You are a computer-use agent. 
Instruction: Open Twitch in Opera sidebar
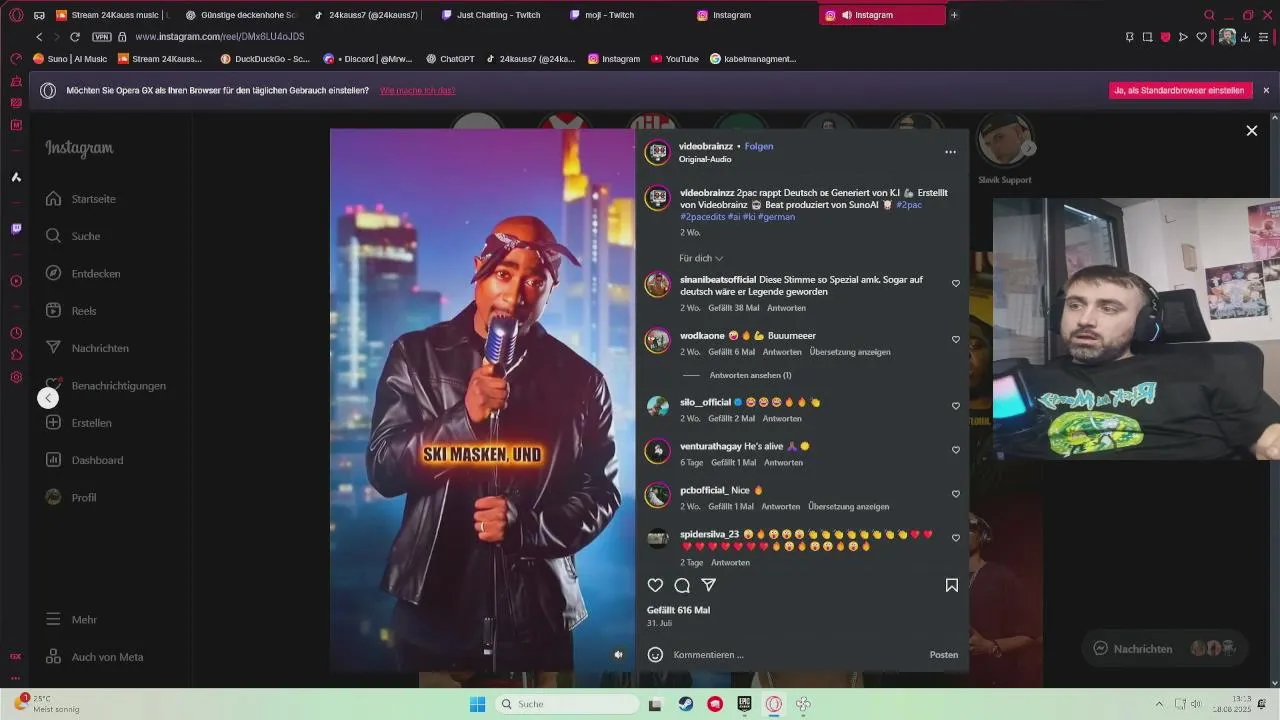(16, 229)
